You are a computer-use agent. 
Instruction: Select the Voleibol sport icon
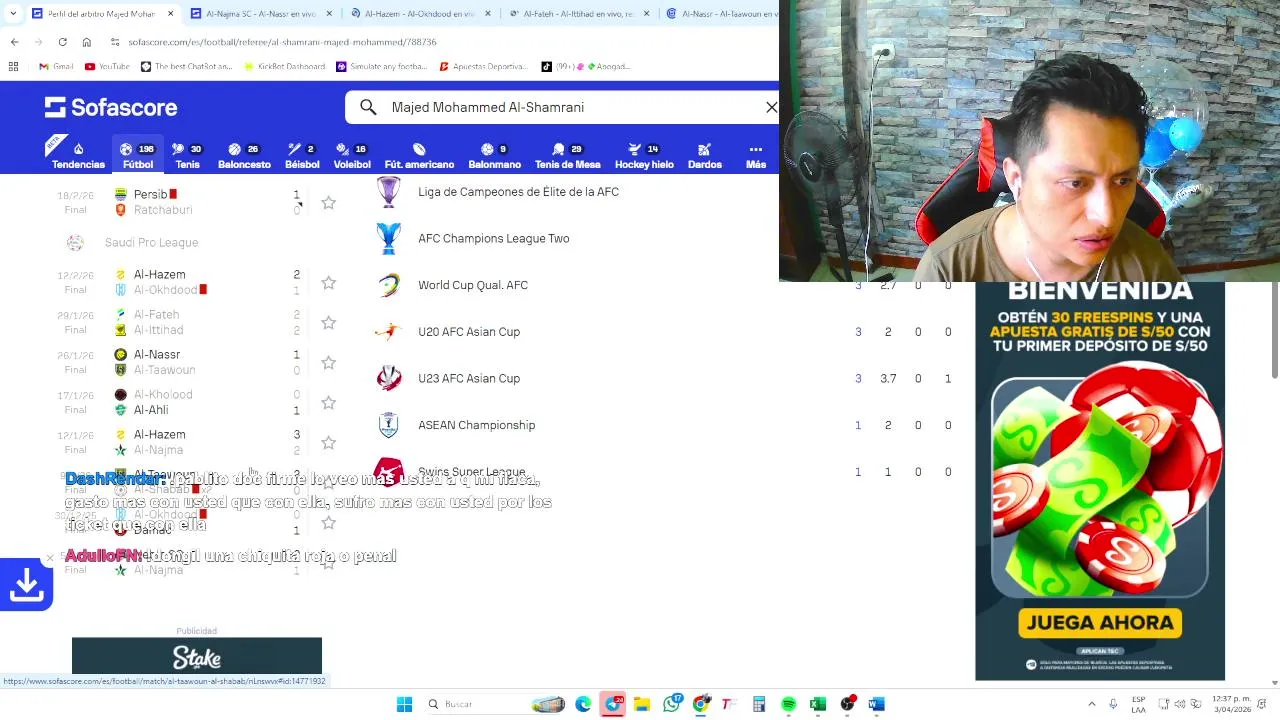pyautogui.click(x=352, y=156)
